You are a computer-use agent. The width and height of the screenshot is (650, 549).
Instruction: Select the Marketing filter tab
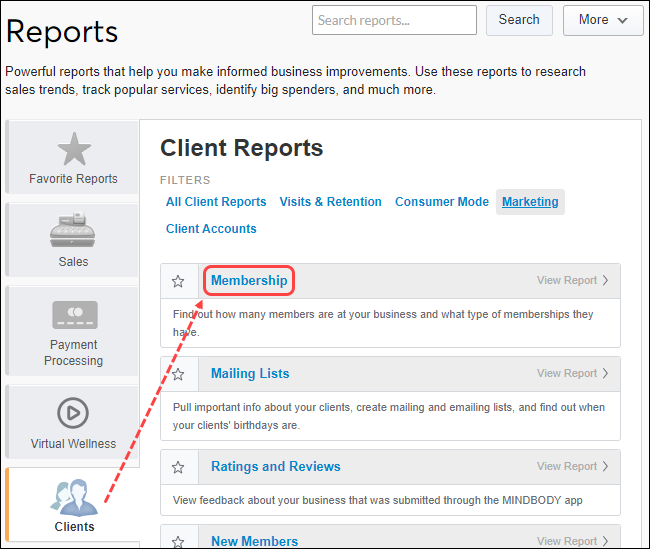530,202
